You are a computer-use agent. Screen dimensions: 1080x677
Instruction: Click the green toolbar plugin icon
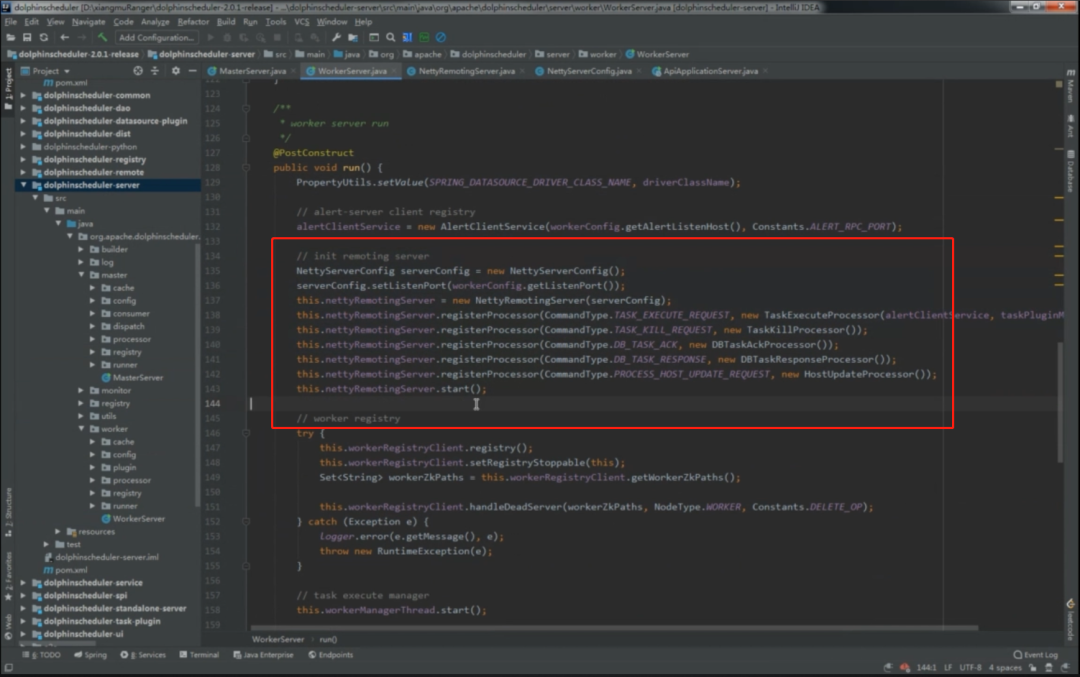coord(424,37)
